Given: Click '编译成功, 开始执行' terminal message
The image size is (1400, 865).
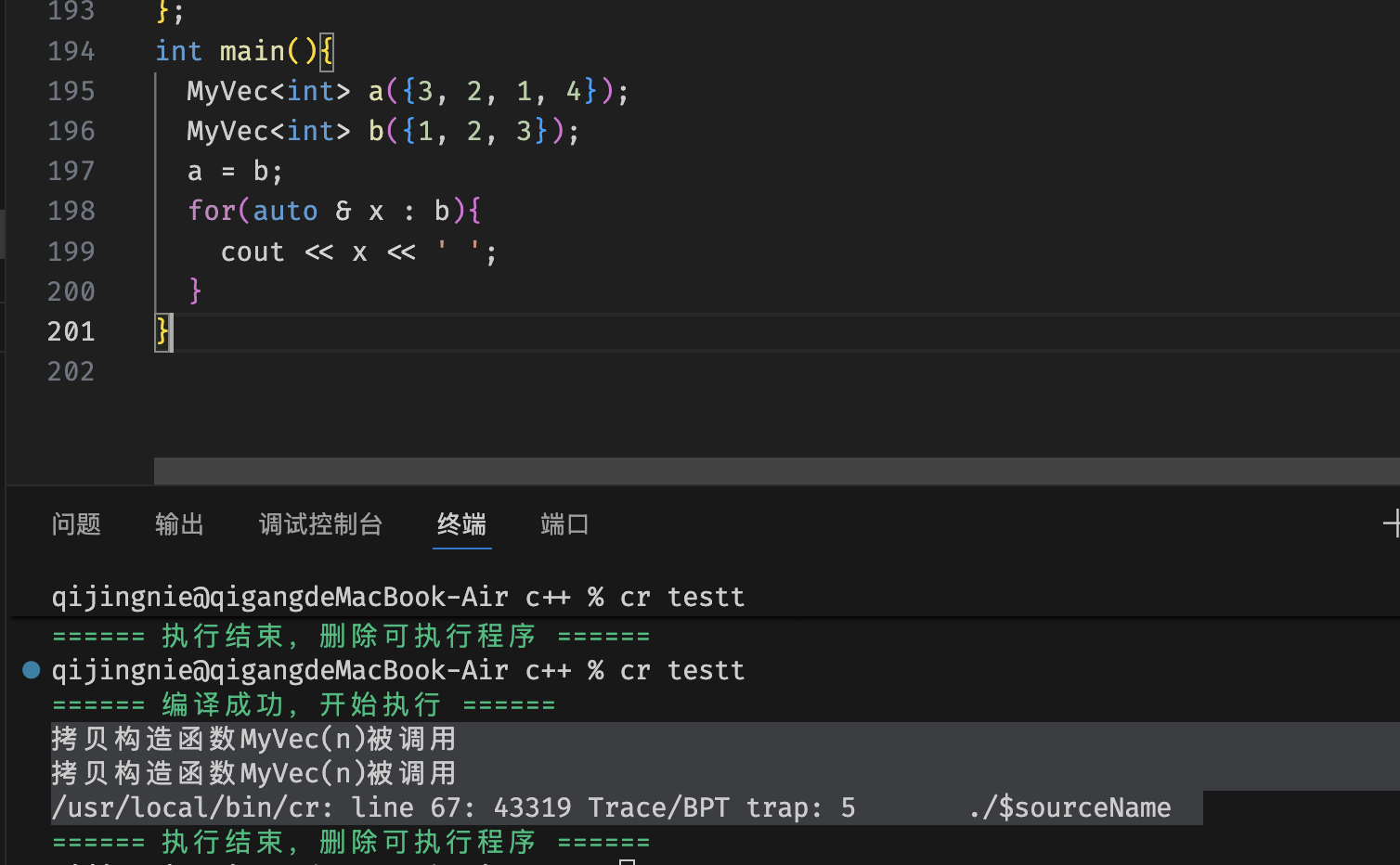Looking at the screenshot, I should tap(304, 705).
